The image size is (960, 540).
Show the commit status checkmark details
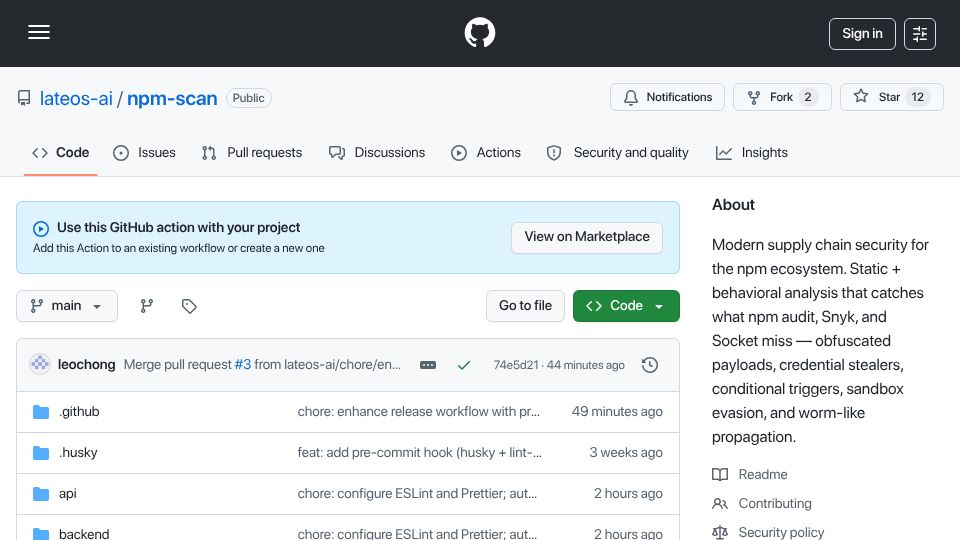[x=464, y=365]
